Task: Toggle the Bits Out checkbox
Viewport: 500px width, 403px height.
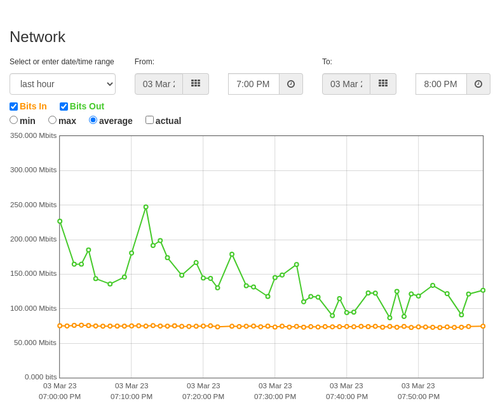Action: pos(64,106)
